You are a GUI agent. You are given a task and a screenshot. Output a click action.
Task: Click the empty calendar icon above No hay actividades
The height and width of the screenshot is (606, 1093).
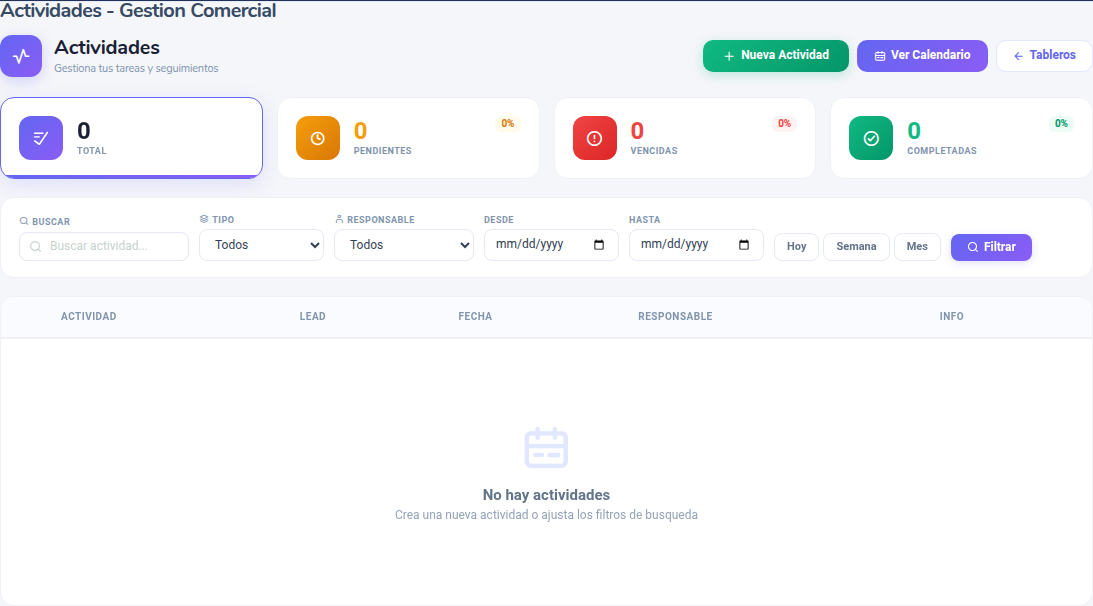(x=546, y=448)
